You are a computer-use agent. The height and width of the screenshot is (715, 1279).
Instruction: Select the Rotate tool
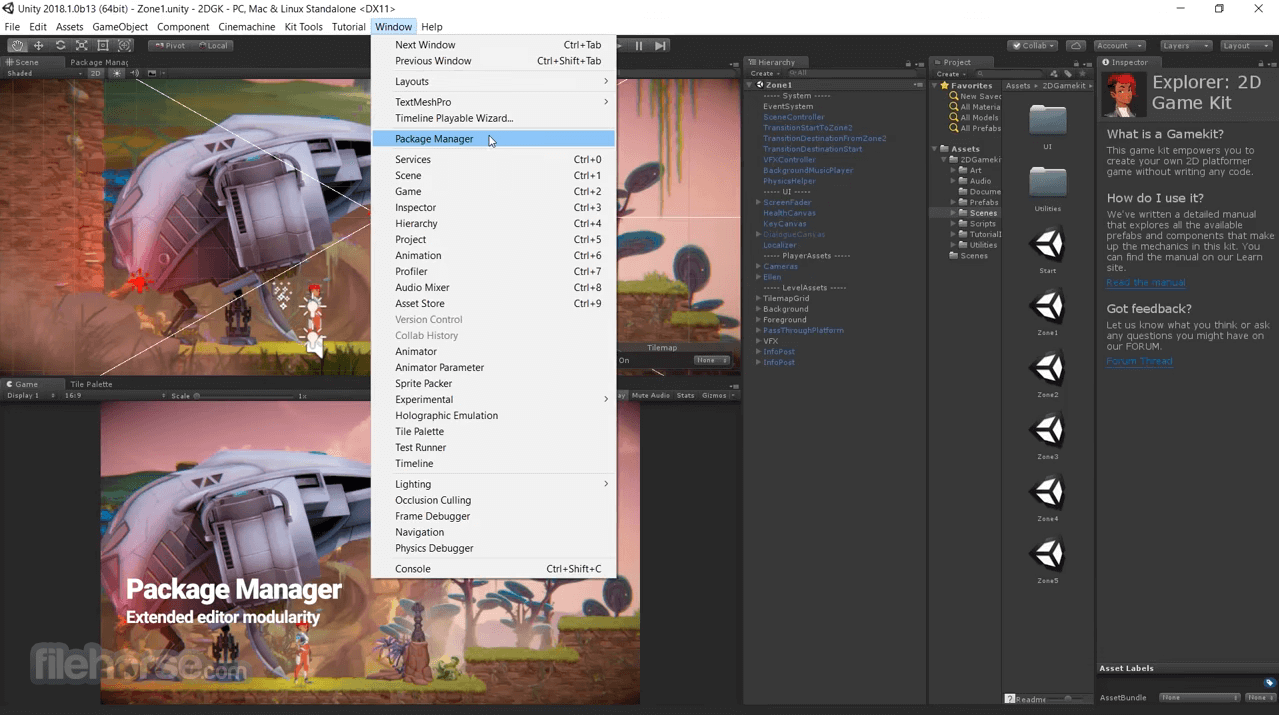pyautogui.click(x=60, y=45)
